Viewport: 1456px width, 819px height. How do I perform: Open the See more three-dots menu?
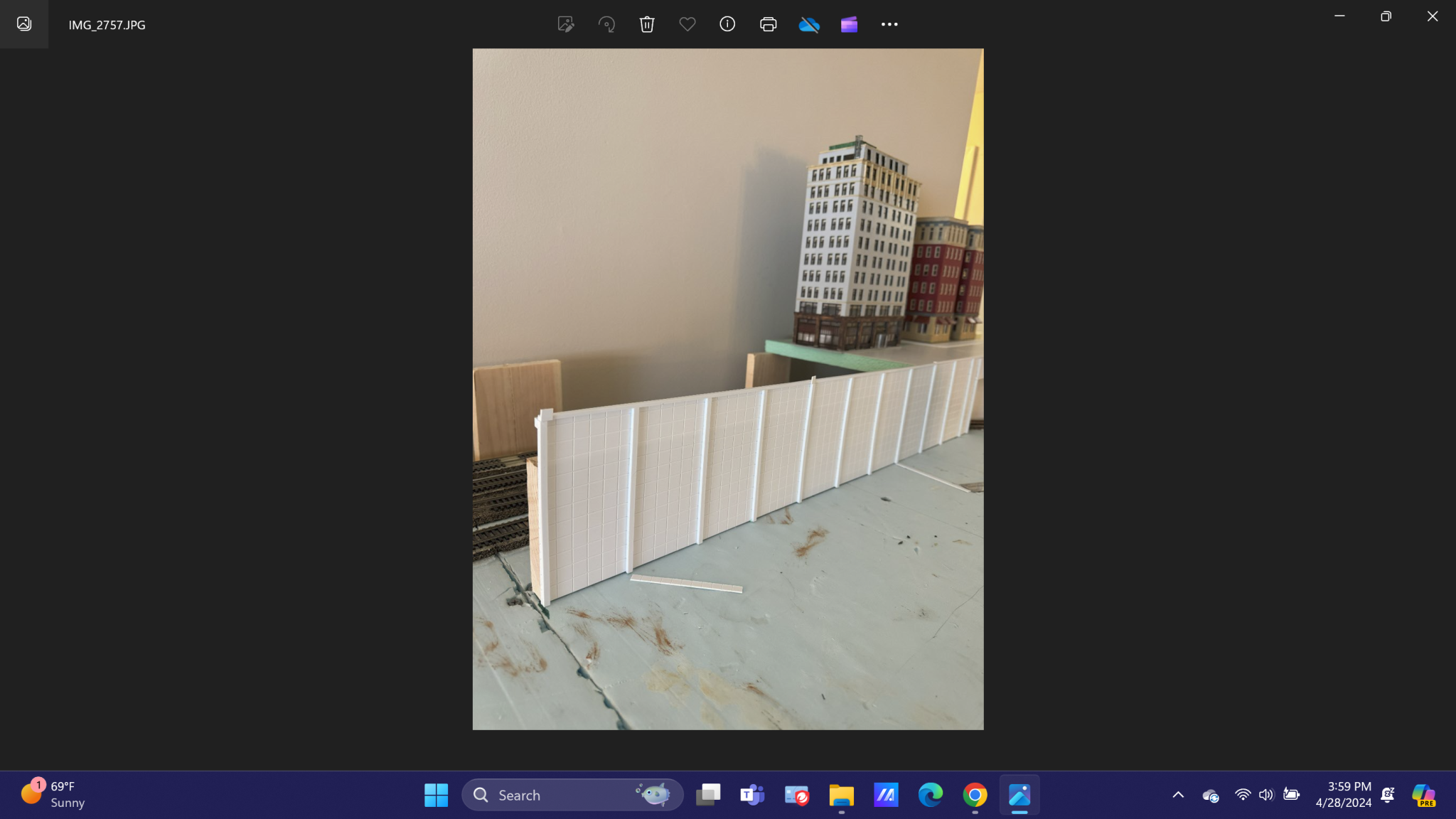889,24
